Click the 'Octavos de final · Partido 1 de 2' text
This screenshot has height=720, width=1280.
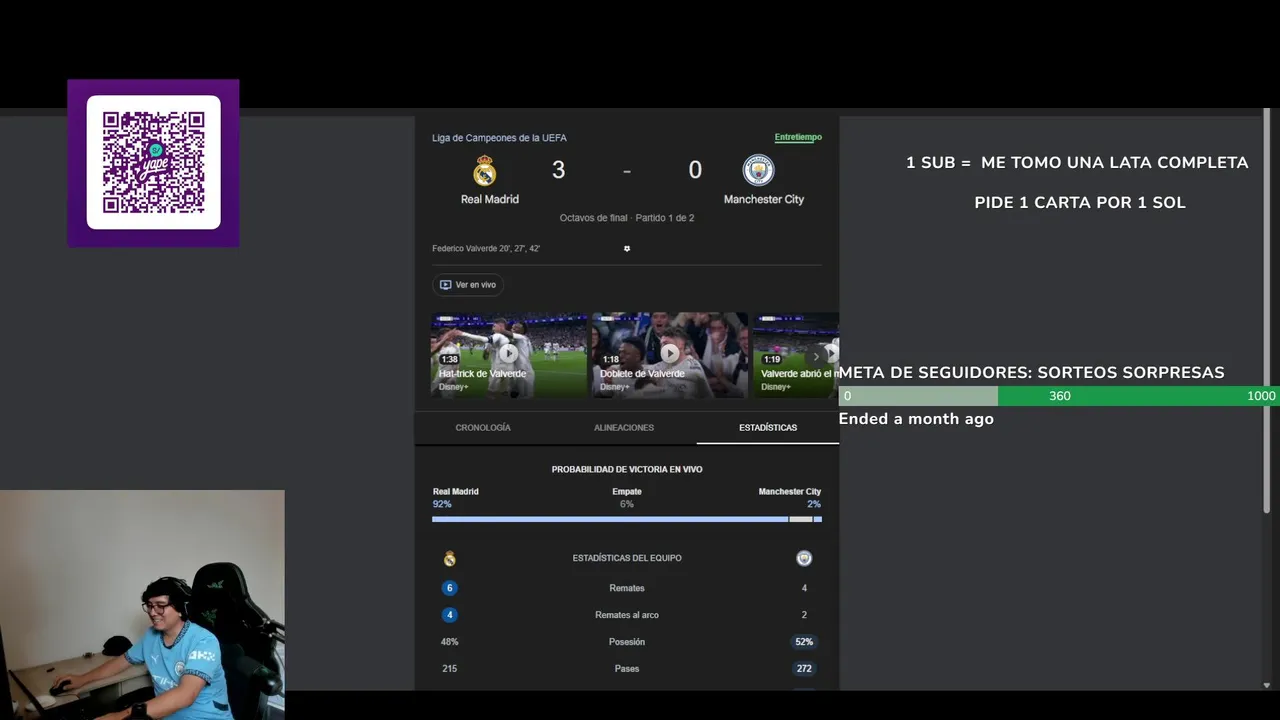(x=627, y=218)
